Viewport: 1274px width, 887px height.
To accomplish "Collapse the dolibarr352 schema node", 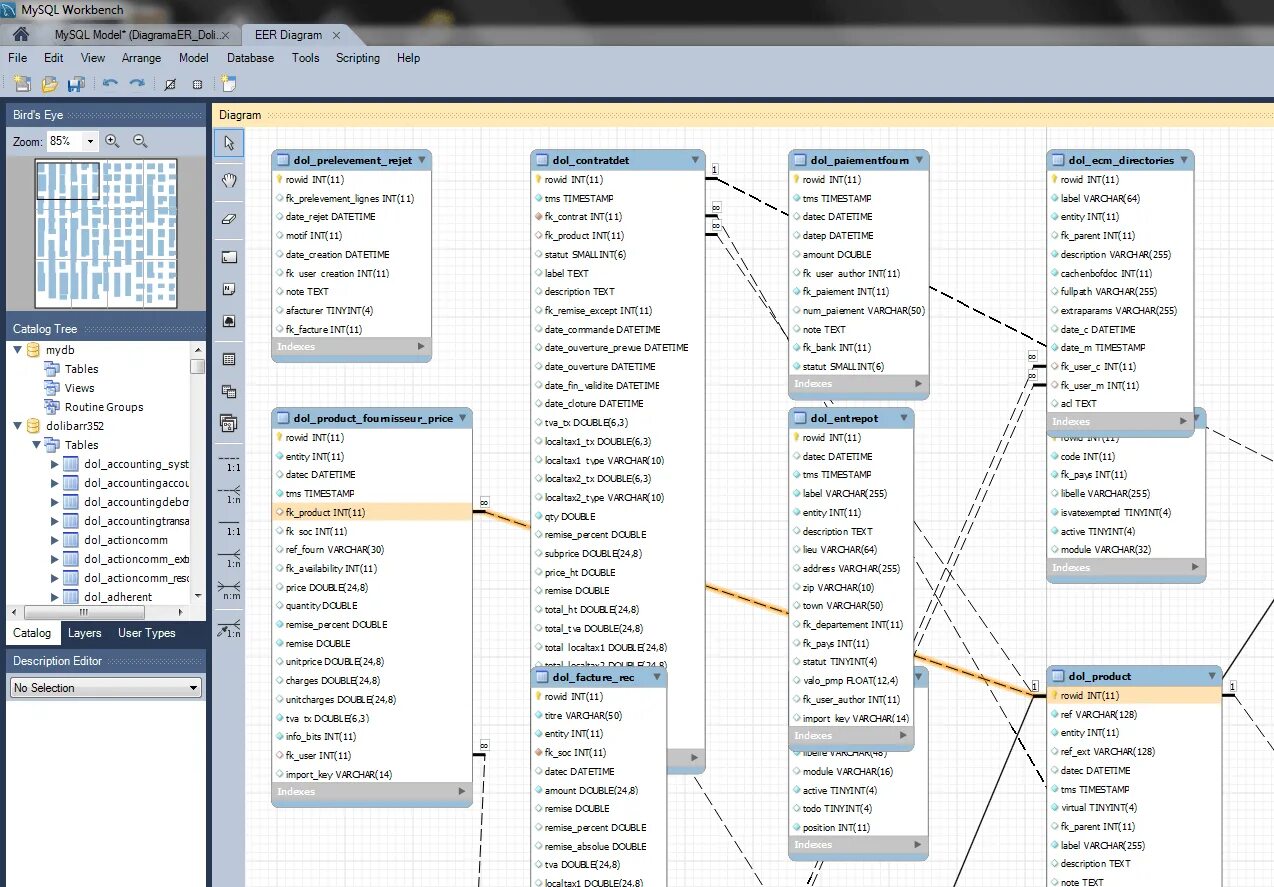I will 18,426.
